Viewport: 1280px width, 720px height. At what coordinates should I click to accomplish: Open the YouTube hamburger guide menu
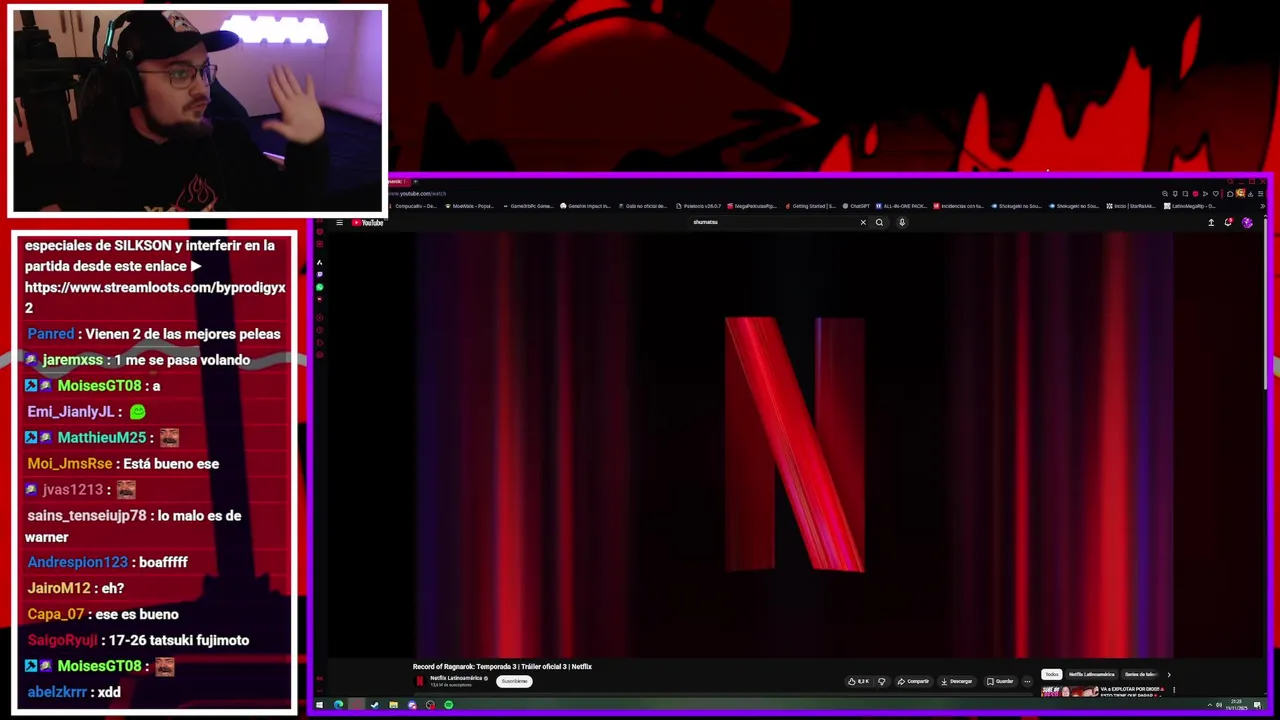(340, 223)
